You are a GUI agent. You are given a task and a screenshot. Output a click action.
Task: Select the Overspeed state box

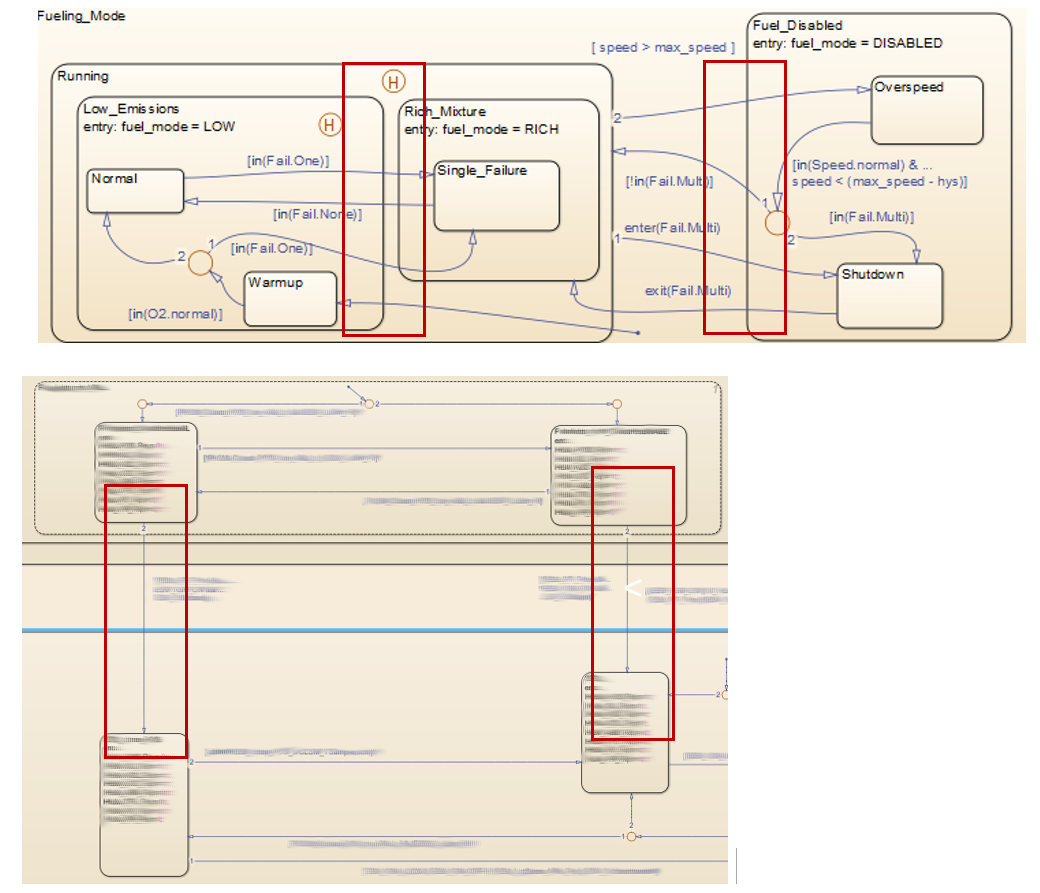pyautogui.click(x=927, y=110)
